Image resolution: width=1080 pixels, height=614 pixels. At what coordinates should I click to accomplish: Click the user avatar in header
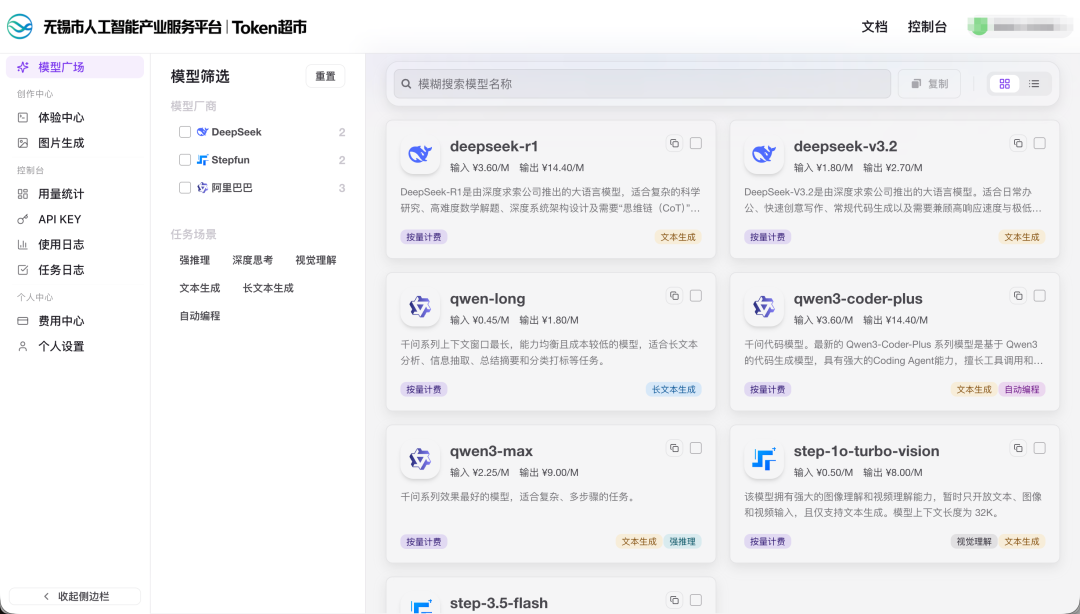(978, 27)
